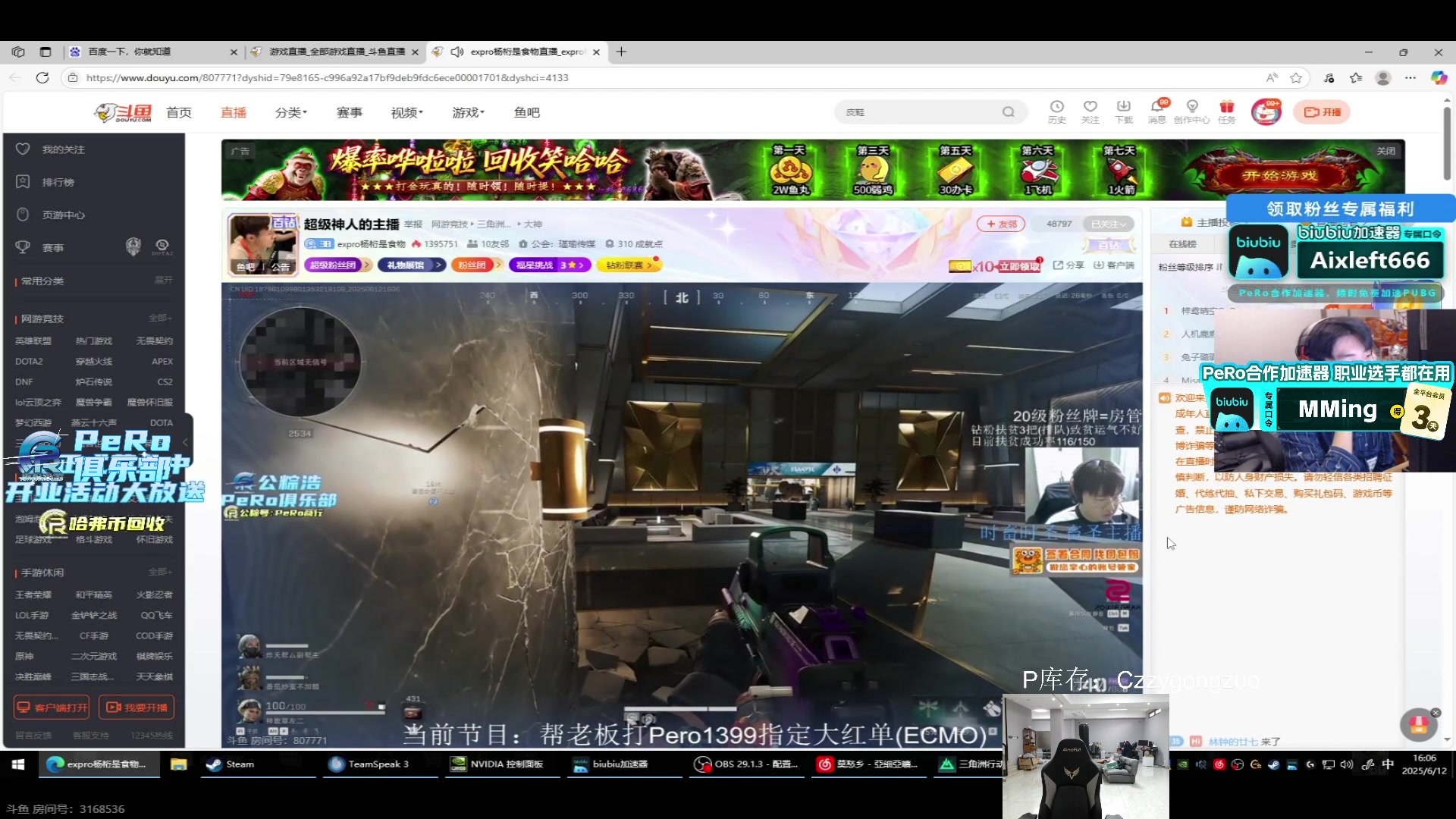Click 我要开播 button in sidebar
Viewport: 1456px width, 819px height.
[x=136, y=707]
